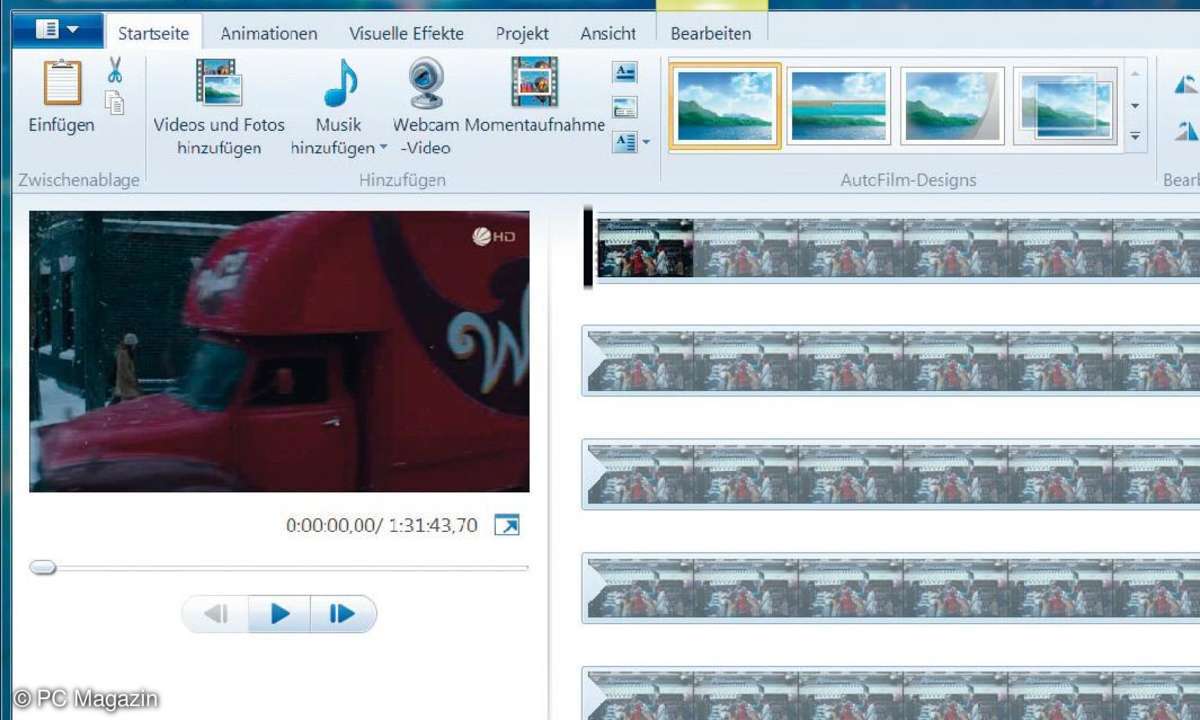
Task: Play the video preview
Action: [280, 614]
